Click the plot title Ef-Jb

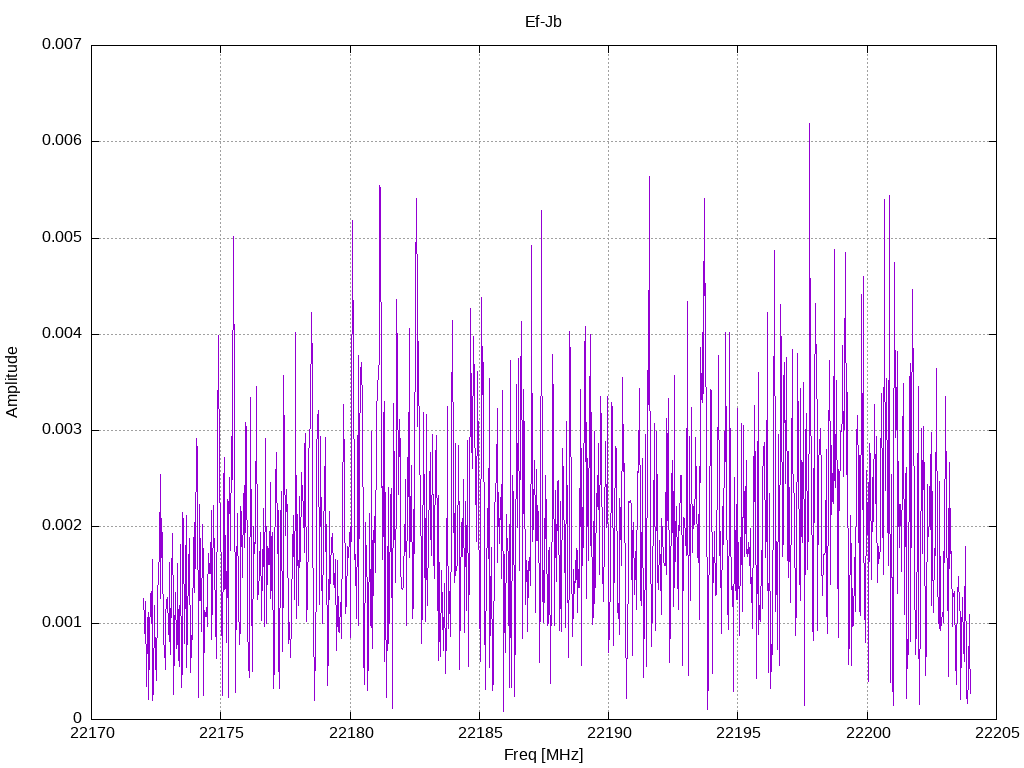coord(543,22)
